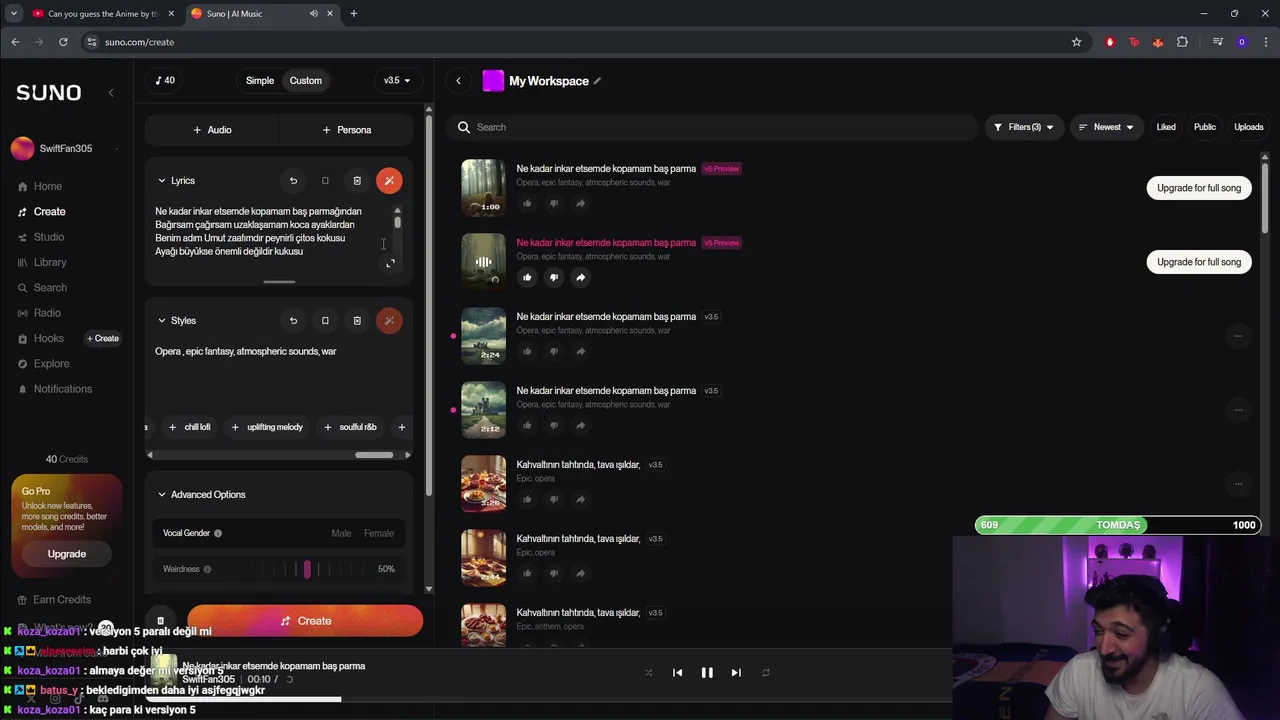
Task: Expand the lyrics text box to full size
Action: point(390,263)
